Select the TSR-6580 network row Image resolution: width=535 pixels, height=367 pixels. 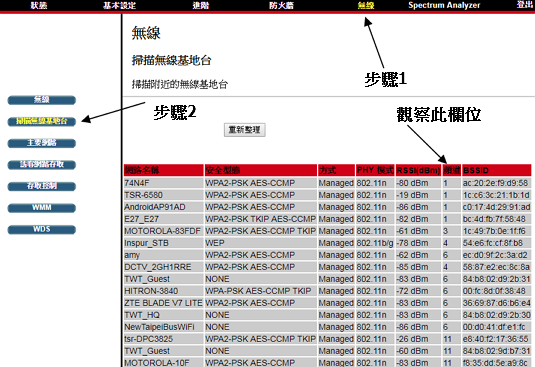328,195
